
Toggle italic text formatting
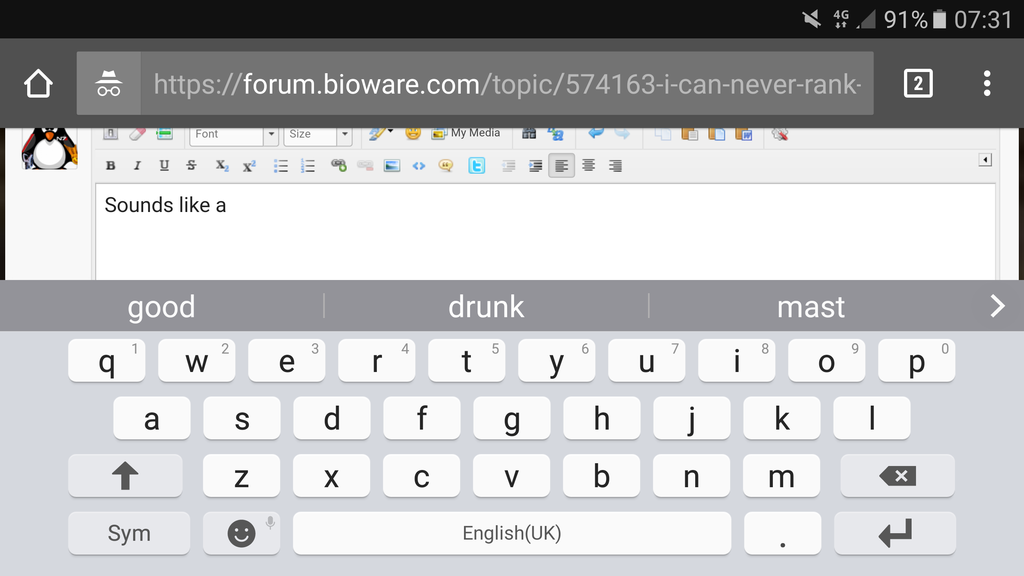click(x=137, y=166)
